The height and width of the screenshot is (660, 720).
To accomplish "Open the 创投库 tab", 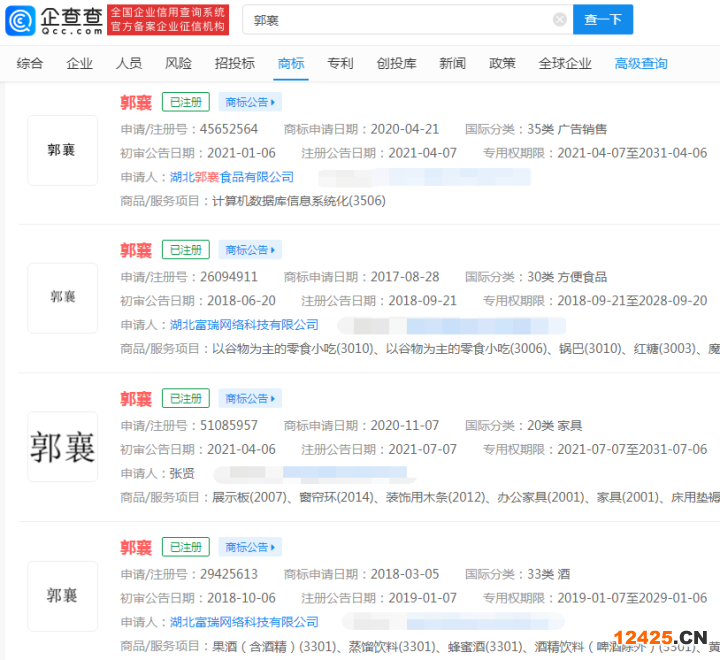I will tap(397, 63).
